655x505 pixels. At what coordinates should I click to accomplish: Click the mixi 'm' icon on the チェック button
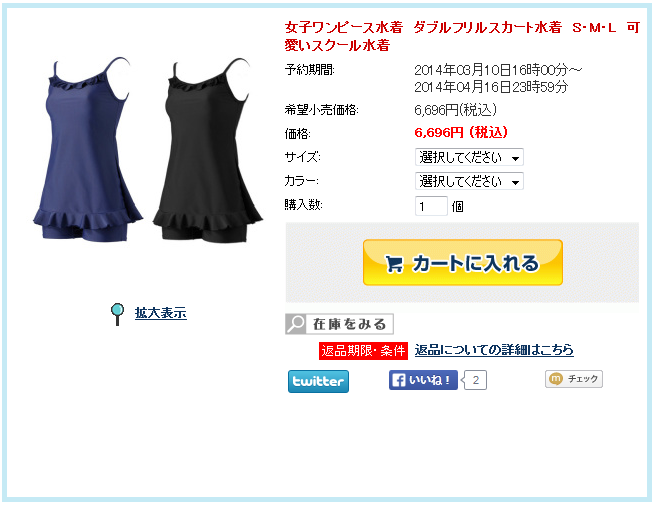tap(556, 379)
